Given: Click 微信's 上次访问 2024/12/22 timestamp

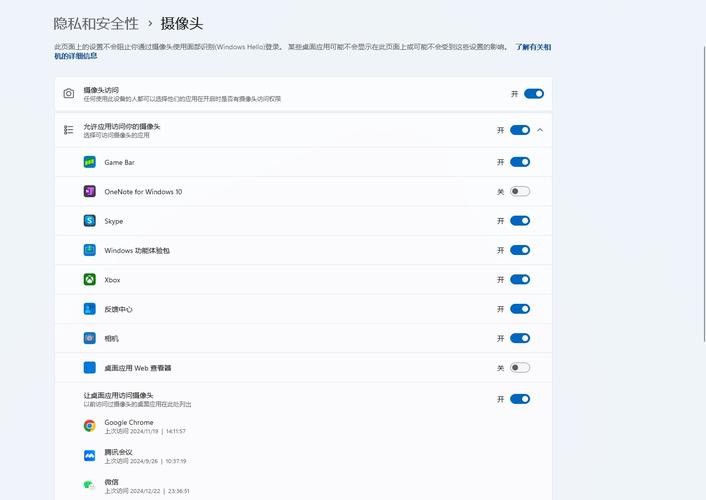Looking at the screenshot, I should tap(147, 491).
